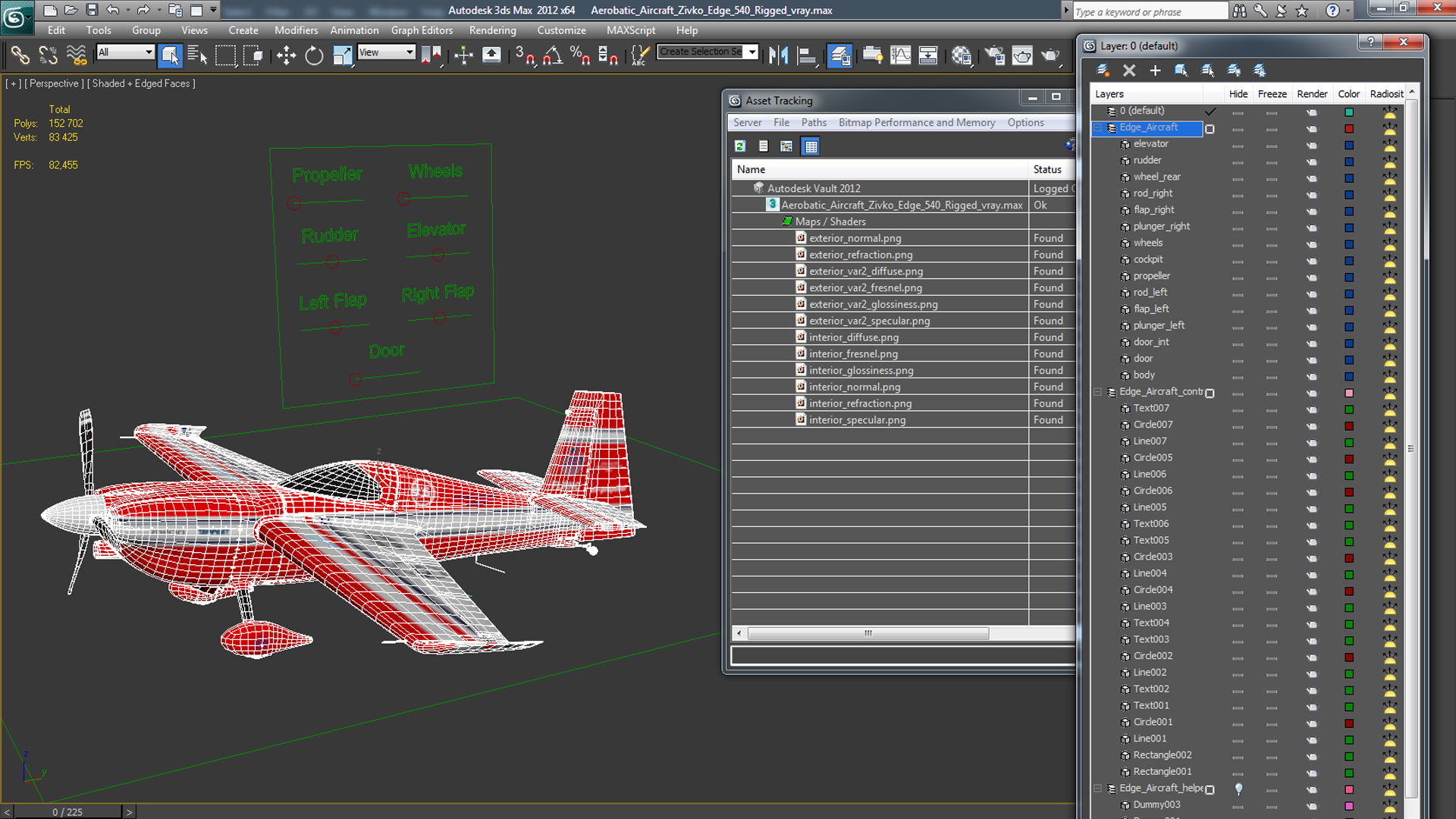Click red color swatch of Edge_Aircraft layer
This screenshot has width=1456, height=819.
(1349, 129)
